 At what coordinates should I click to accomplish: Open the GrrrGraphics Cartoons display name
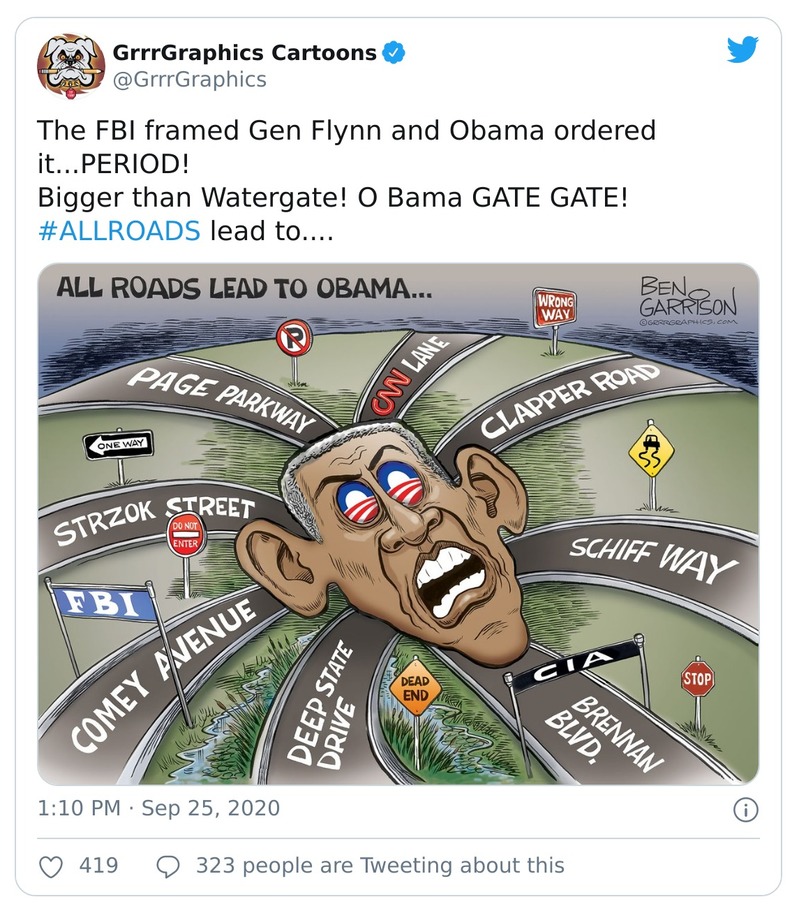pyautogui.click(x=245, y=52)
